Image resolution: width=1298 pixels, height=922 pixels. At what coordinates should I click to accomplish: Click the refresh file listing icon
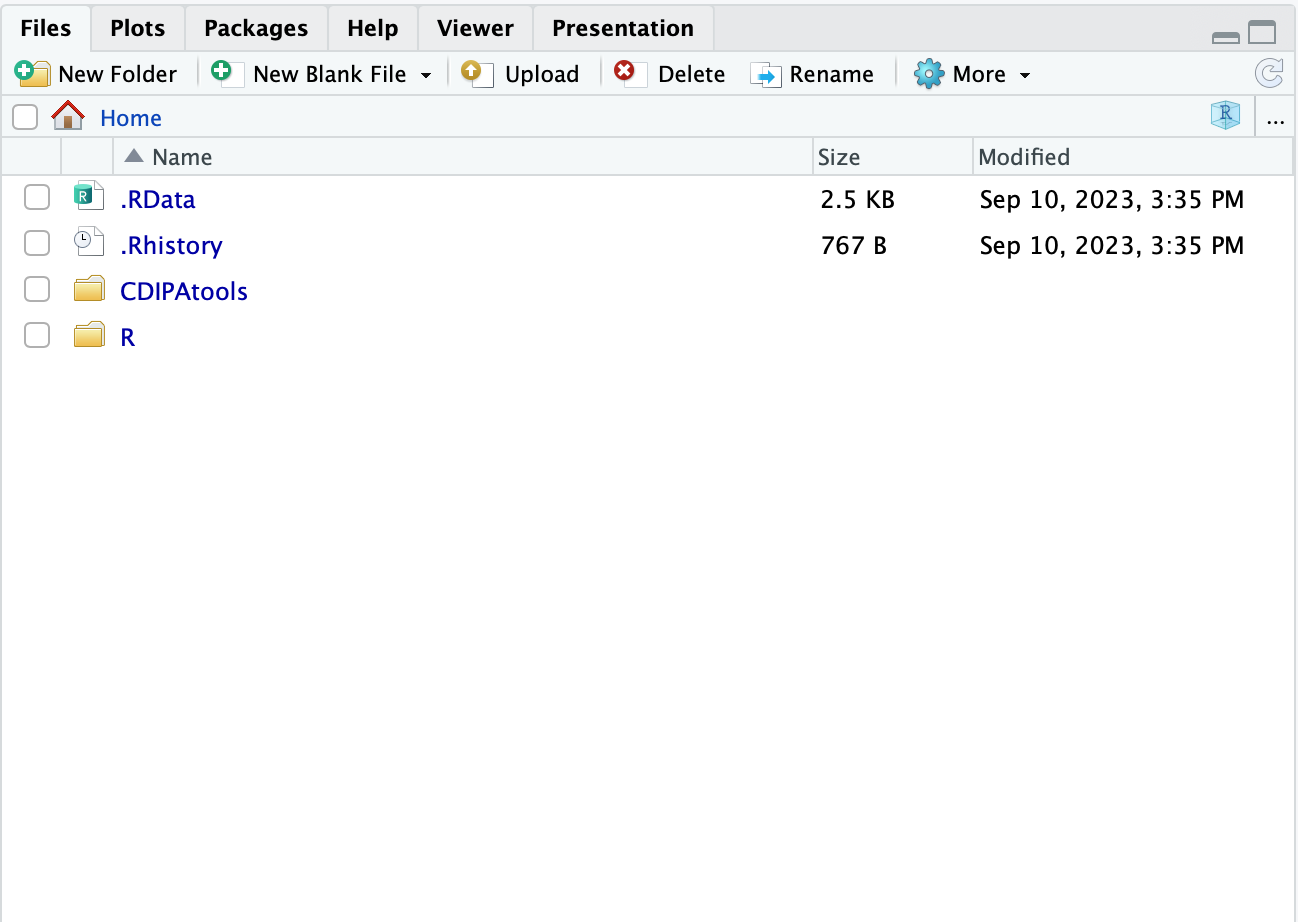coord(1269,74)
